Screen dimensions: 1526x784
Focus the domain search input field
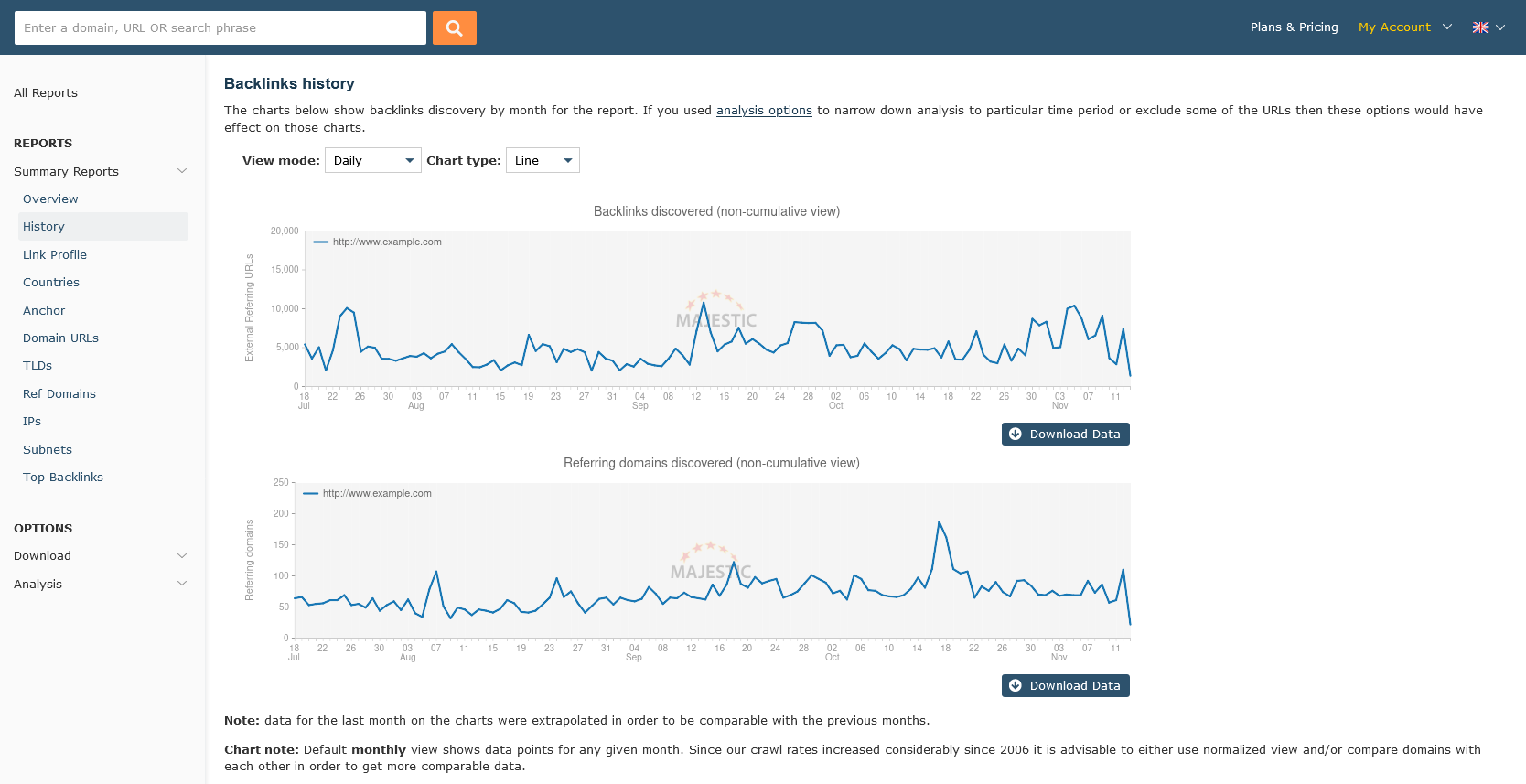click(x=220, y=28)
